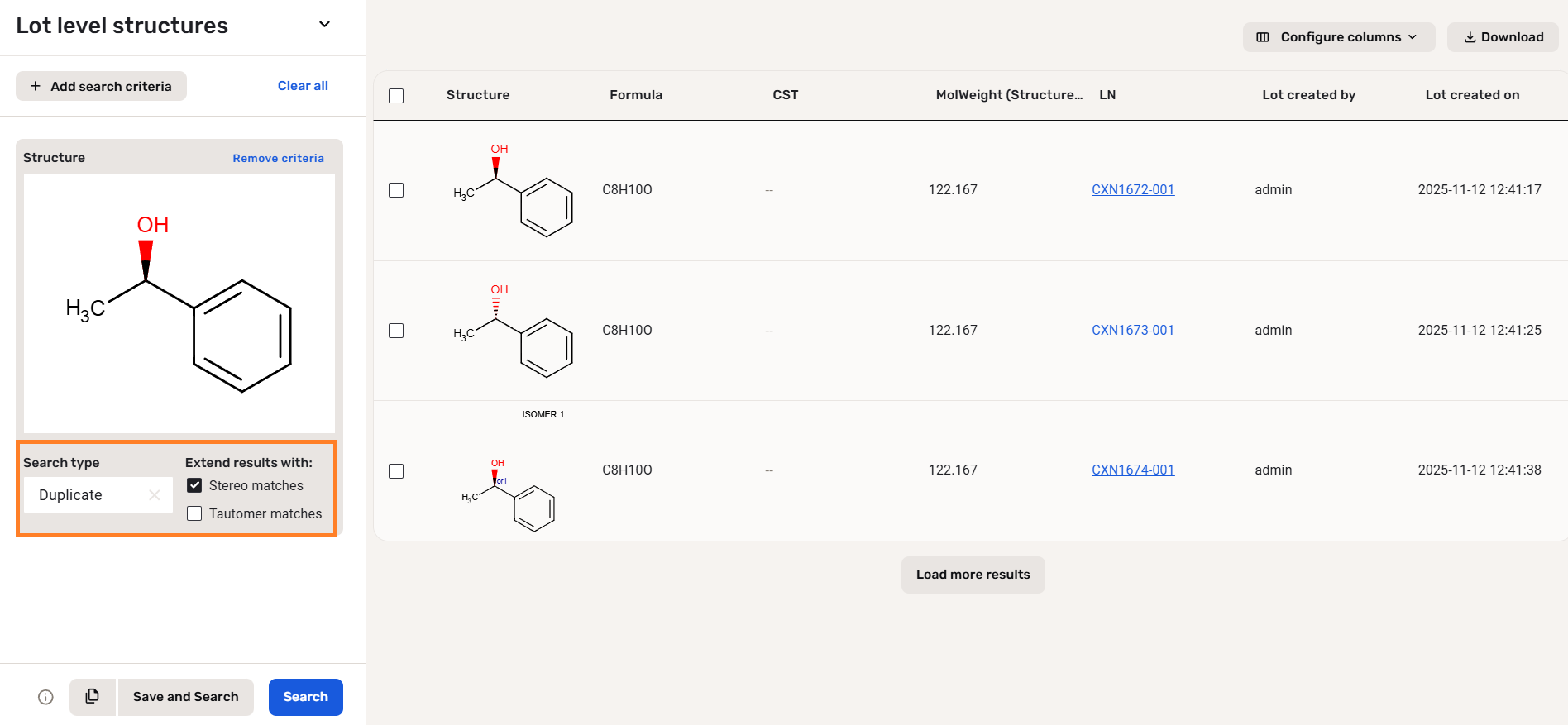Click the info icon at bottom left
Viewport: 1568px width, 725px height.
tap(46, 697)
